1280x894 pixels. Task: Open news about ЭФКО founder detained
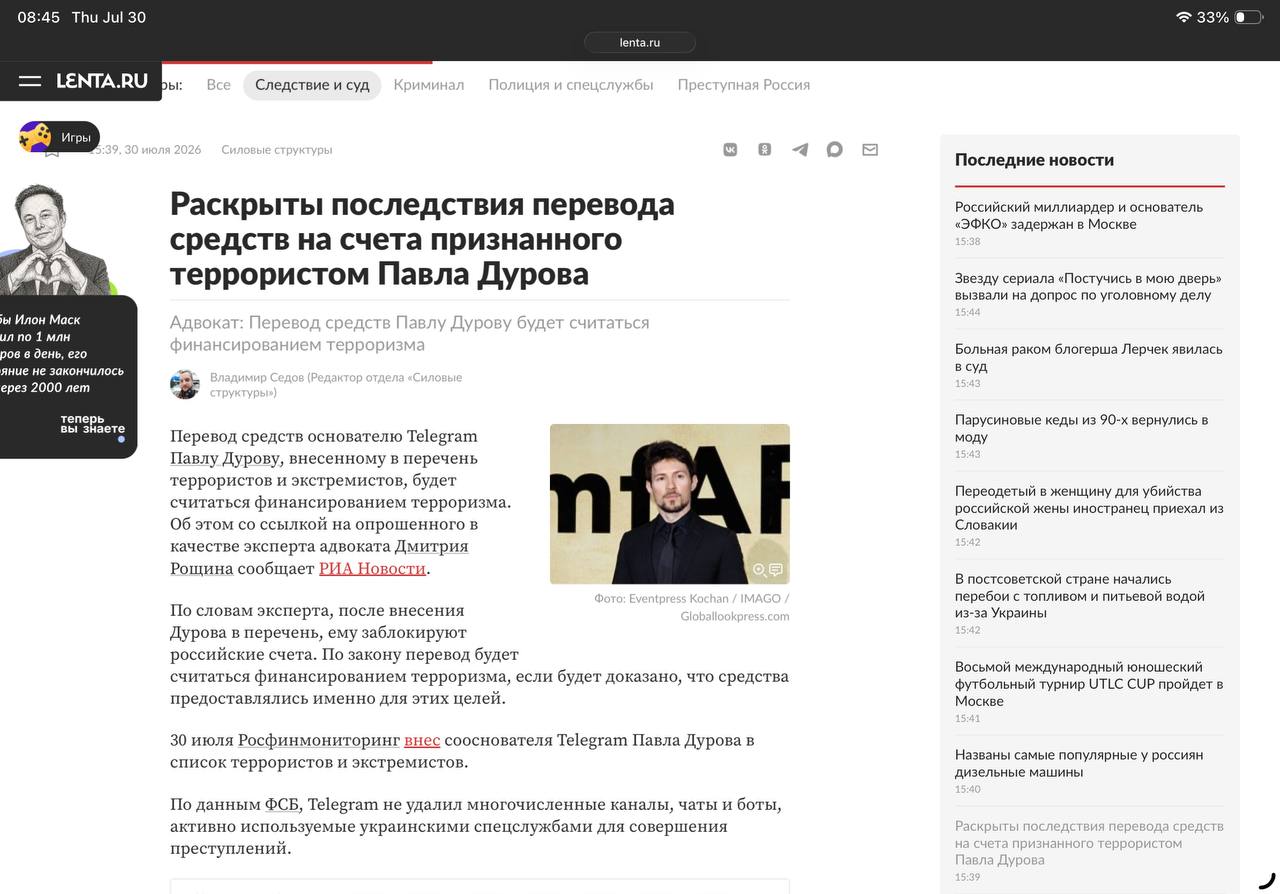click(1079, 215)
